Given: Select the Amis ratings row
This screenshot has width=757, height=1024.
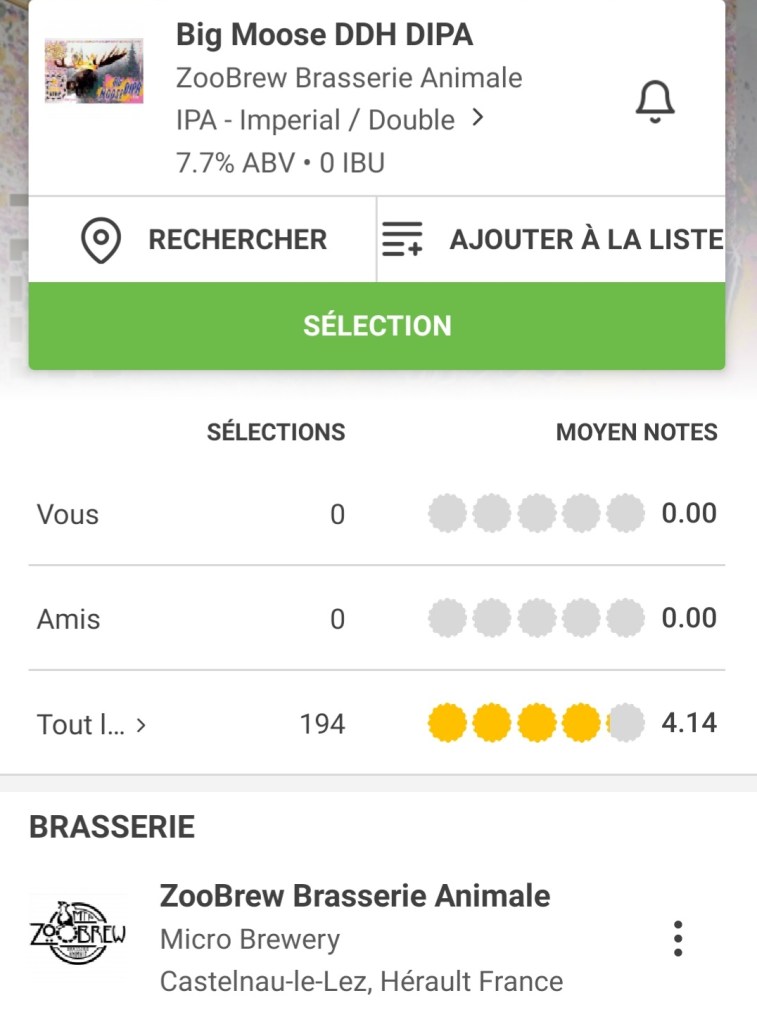Looking at the screenshot, I should [68, 619].
